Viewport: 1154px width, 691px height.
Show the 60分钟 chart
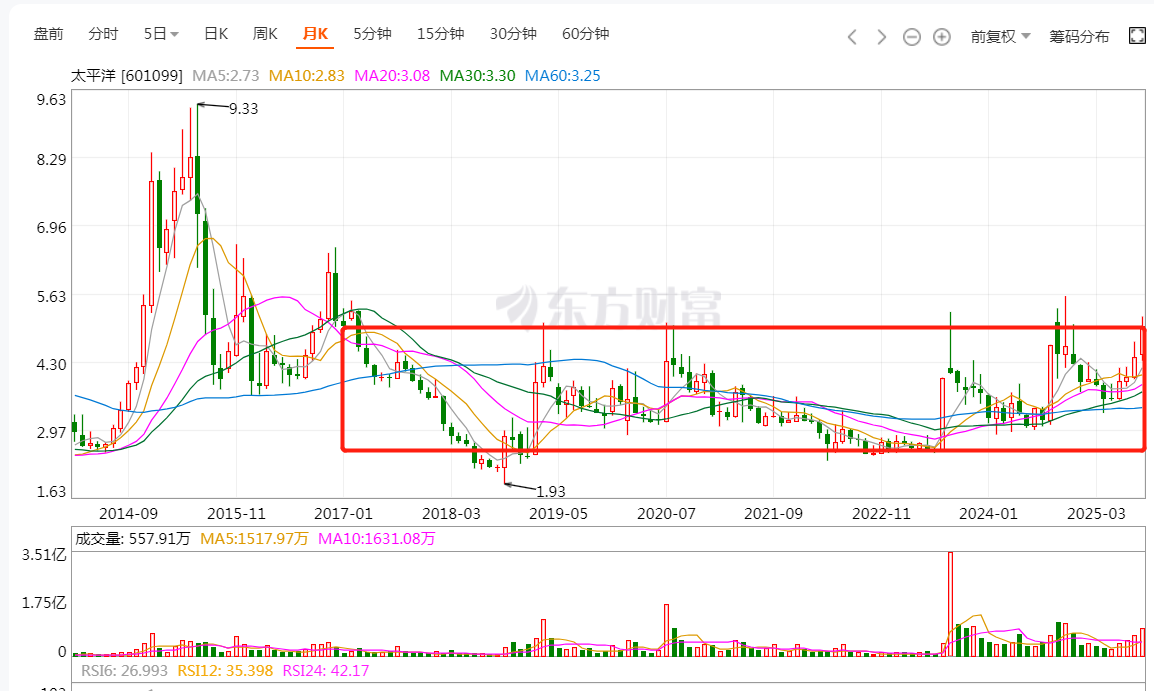coord(585,34)
